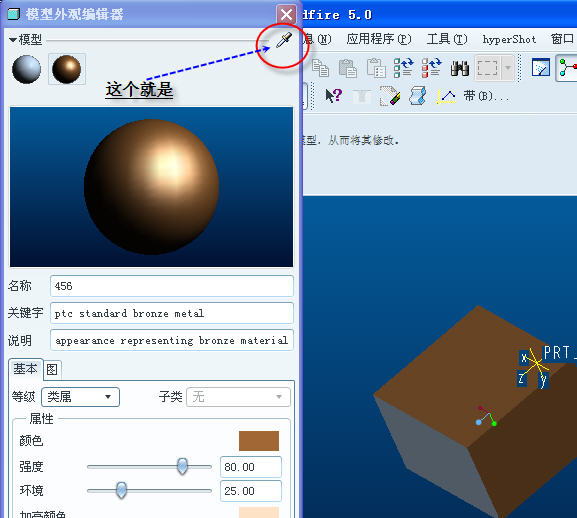Open the selection box dropdown arrow
The width and height of the screenshot is (577, 518).
tap(508, 68)
